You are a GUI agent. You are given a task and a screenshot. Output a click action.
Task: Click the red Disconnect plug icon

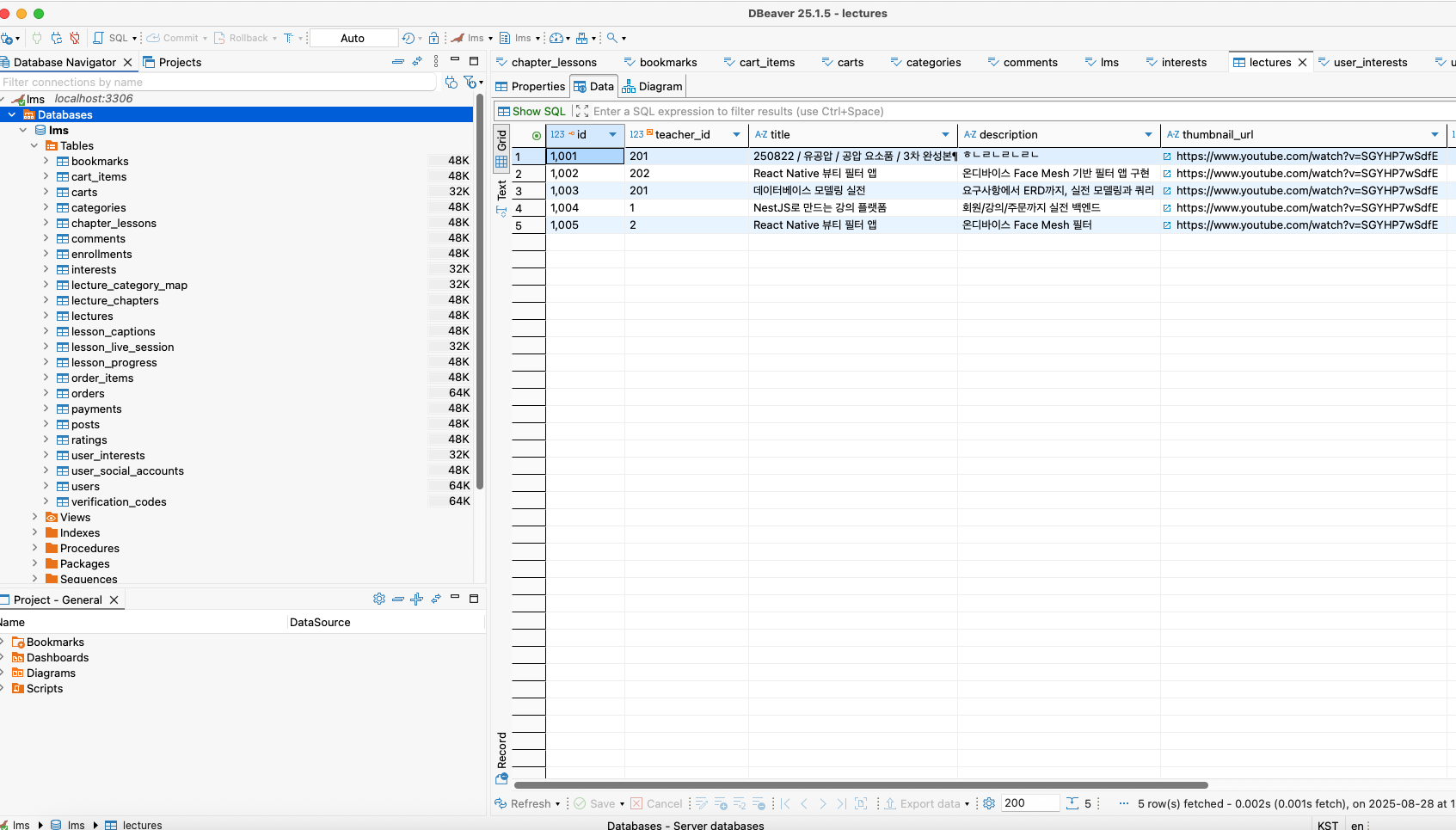coord(75,38)
